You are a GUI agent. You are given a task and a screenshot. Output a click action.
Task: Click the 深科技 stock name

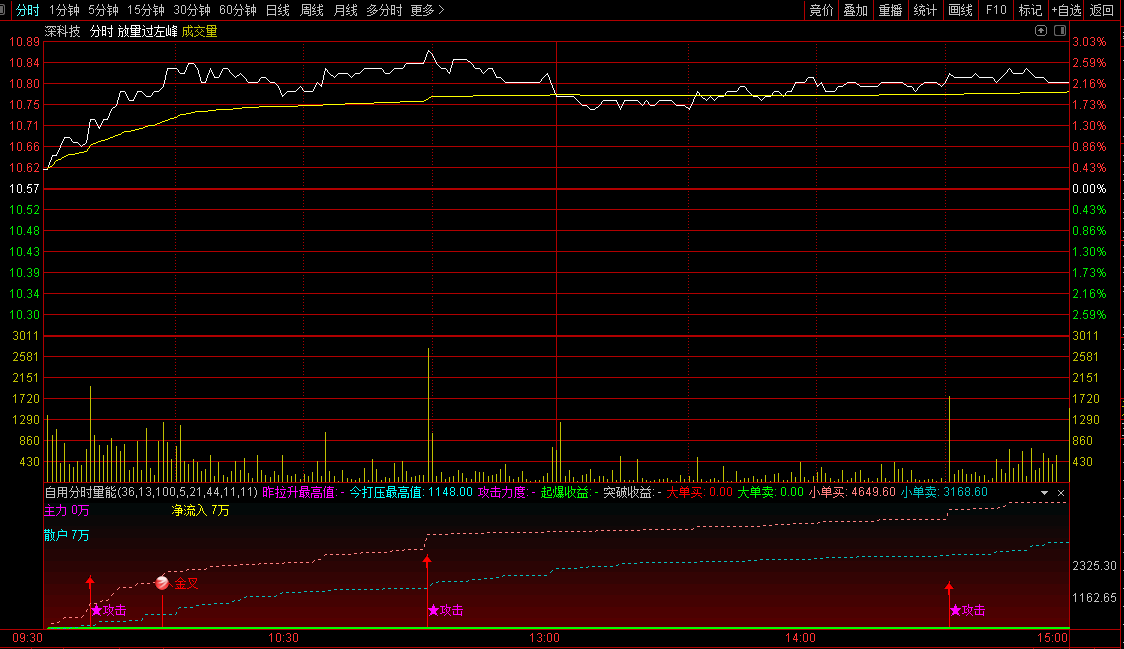pos(62,32)
